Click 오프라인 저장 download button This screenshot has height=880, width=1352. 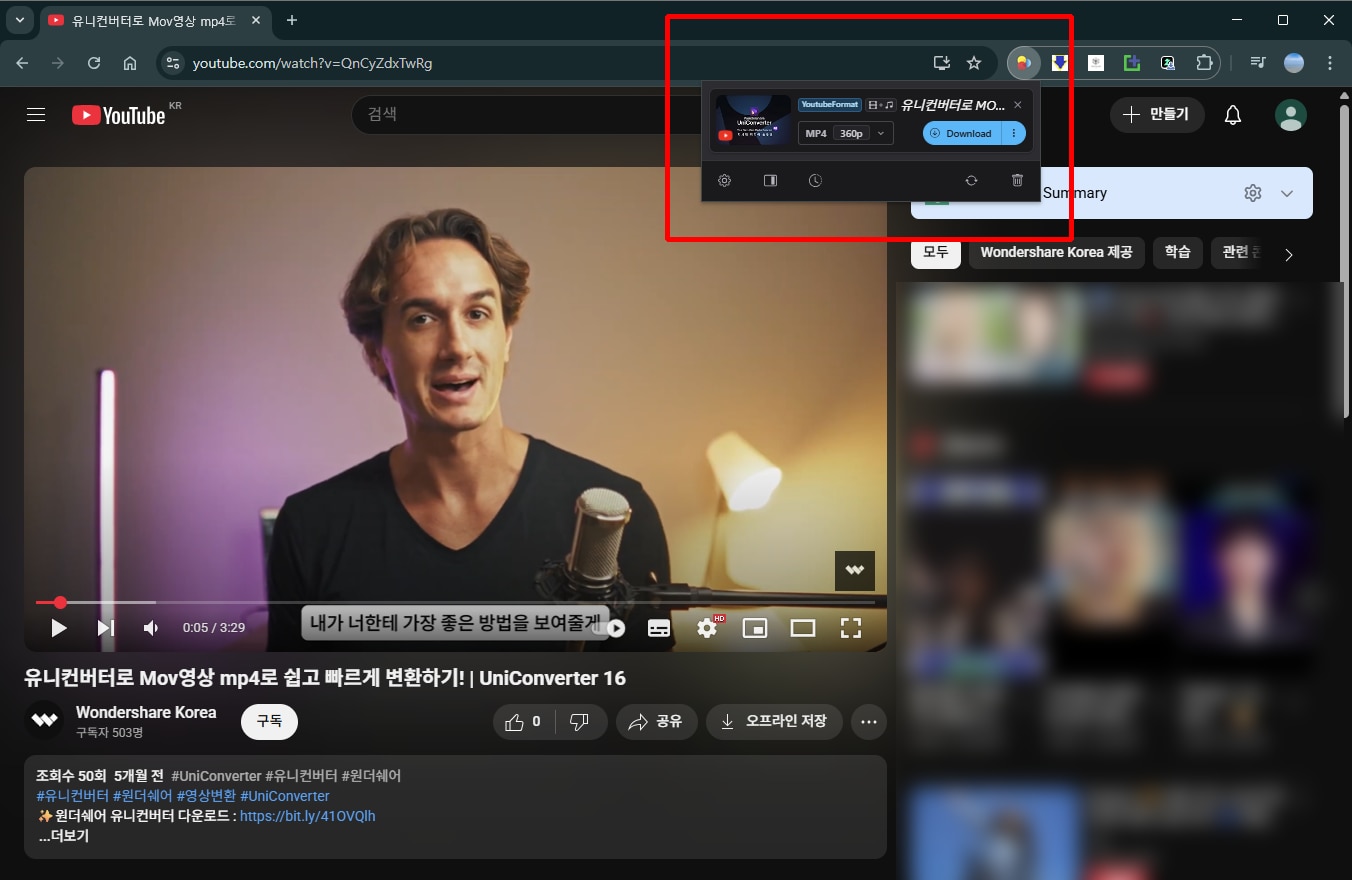click(x=774, y=721)
